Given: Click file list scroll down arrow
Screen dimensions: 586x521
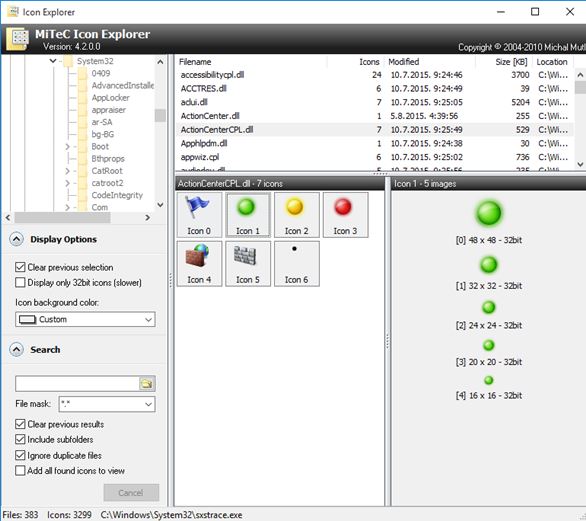Looking at the screenshot, I should click(580, 164).
